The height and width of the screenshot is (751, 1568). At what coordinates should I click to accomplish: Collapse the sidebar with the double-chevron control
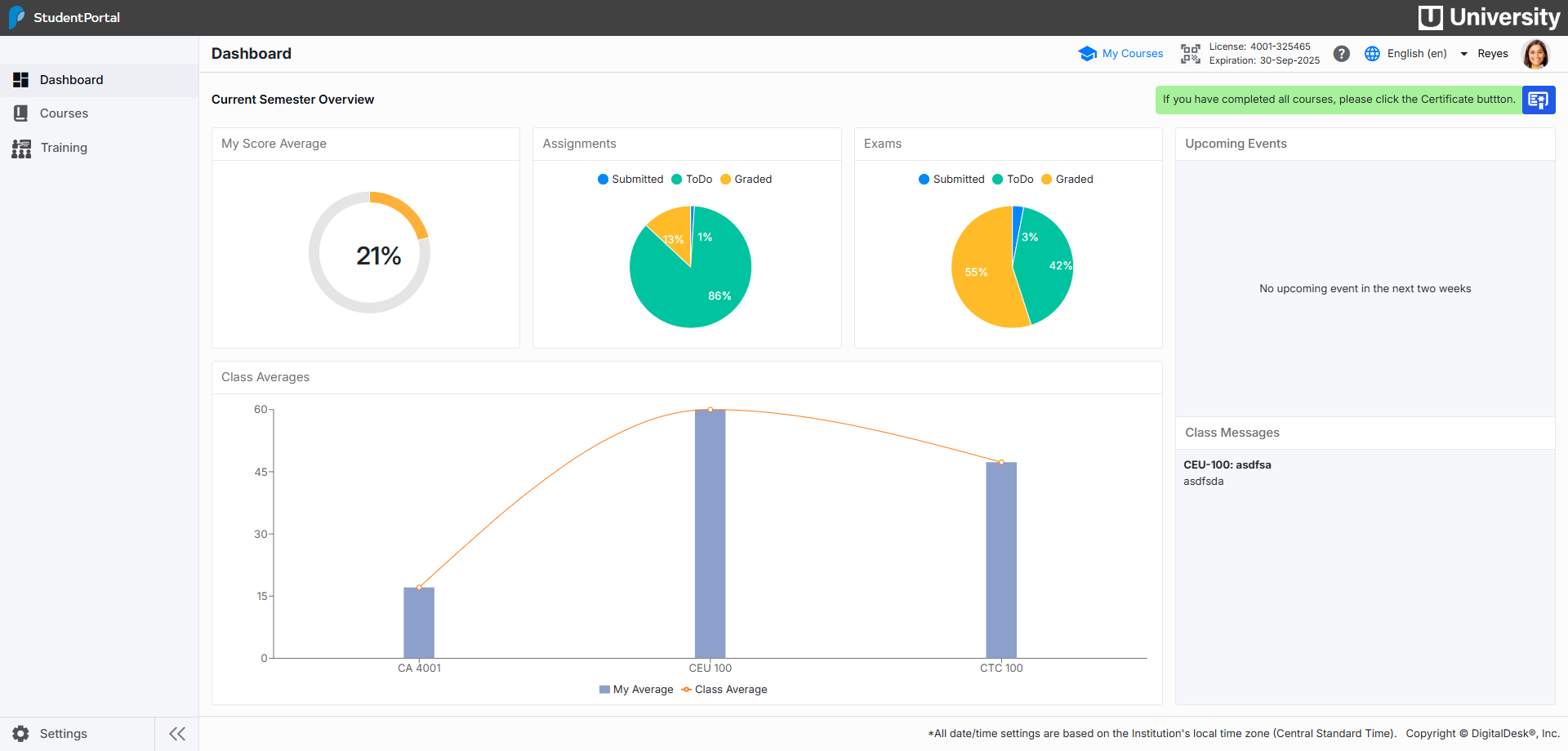tap(176, 733)
